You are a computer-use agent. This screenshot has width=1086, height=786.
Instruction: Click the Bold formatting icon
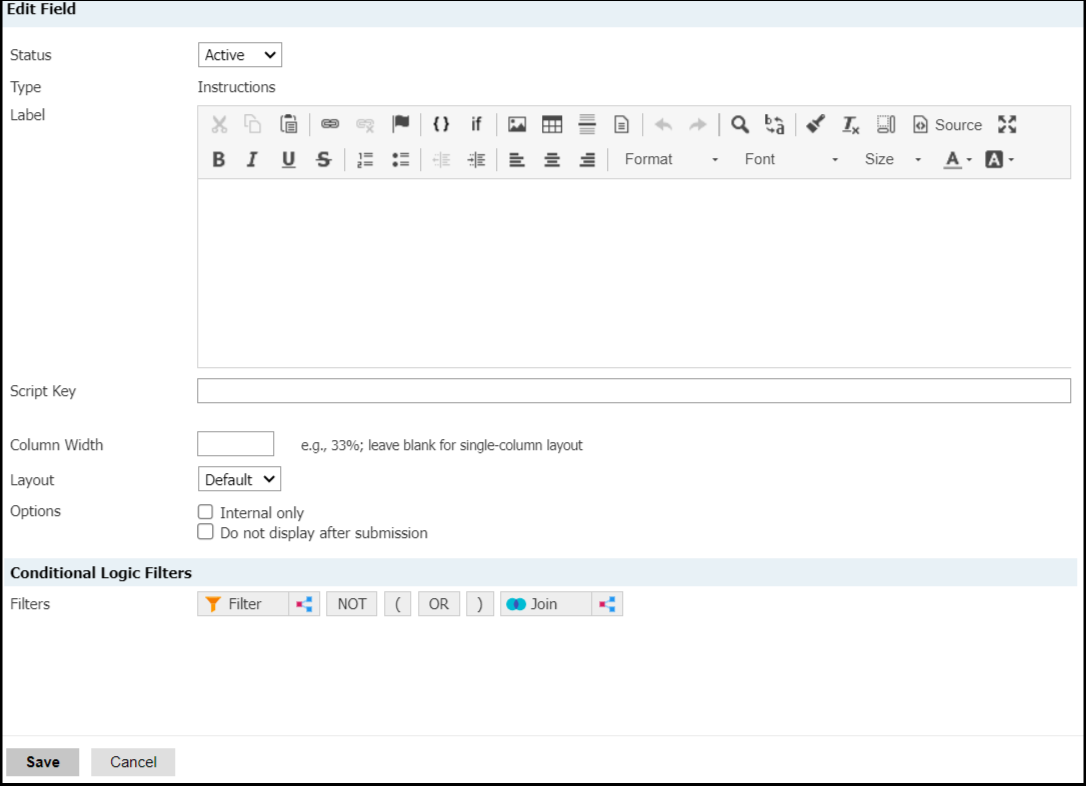219,160
